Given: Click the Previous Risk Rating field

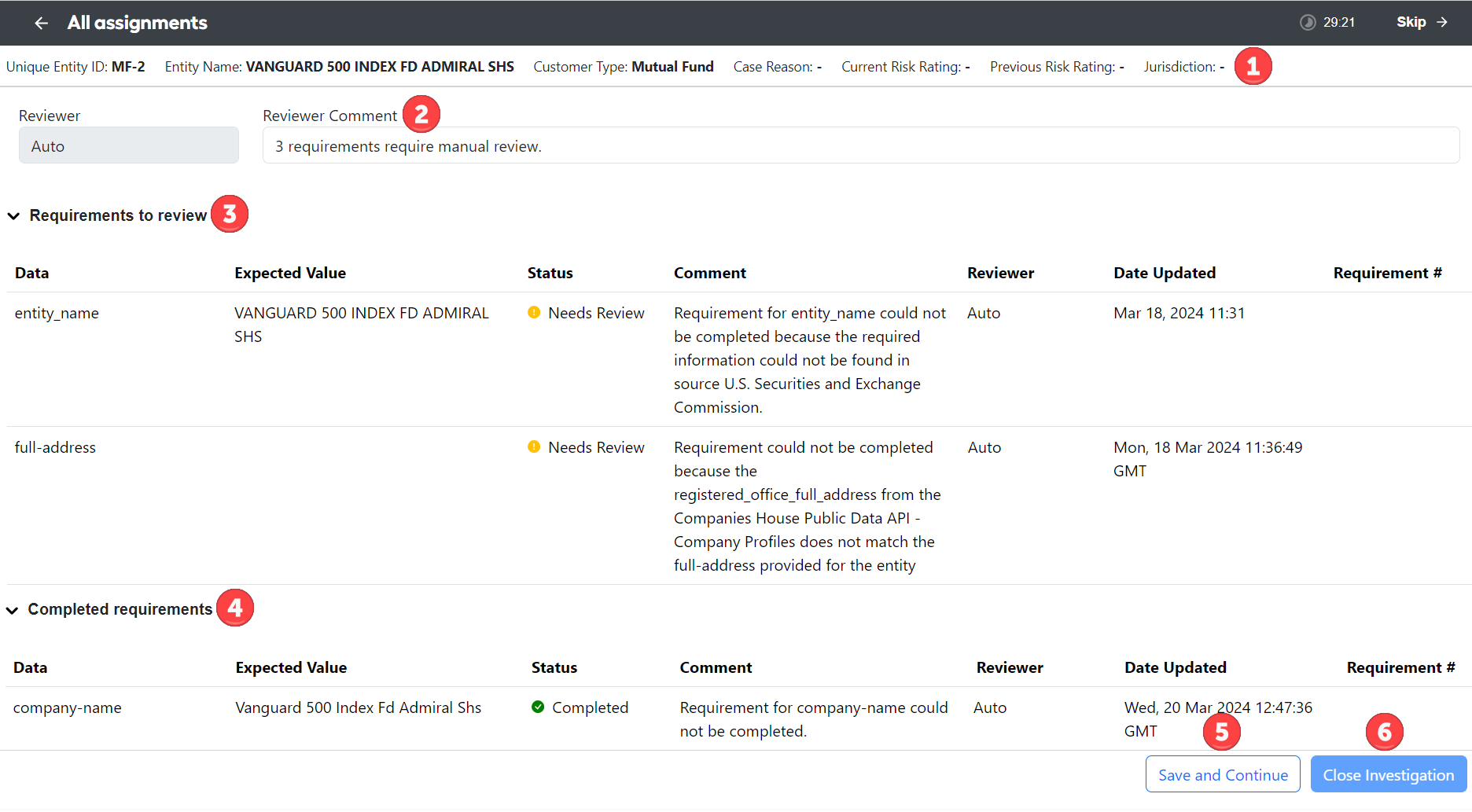Looking at the screenshot, I should click(1057, 67).
